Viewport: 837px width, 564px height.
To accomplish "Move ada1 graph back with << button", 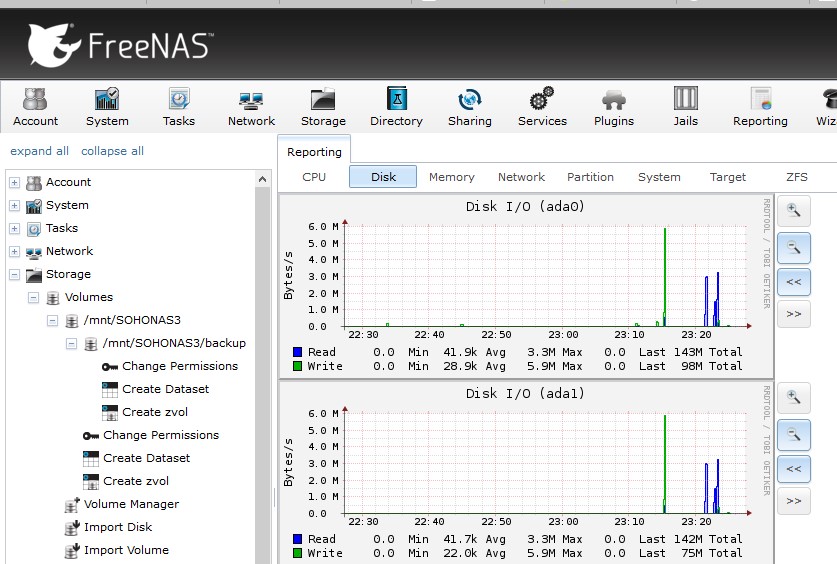I will (x=794, y=469).
